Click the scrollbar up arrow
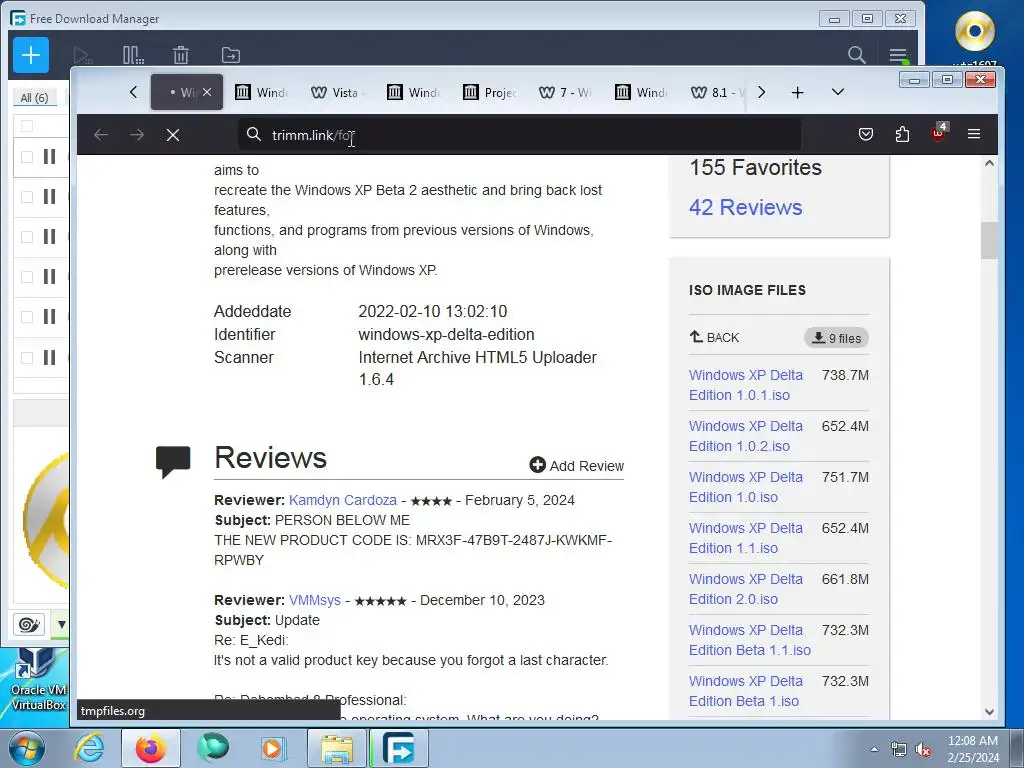The height and width of the screenshot is (768, 1024). 989,163
